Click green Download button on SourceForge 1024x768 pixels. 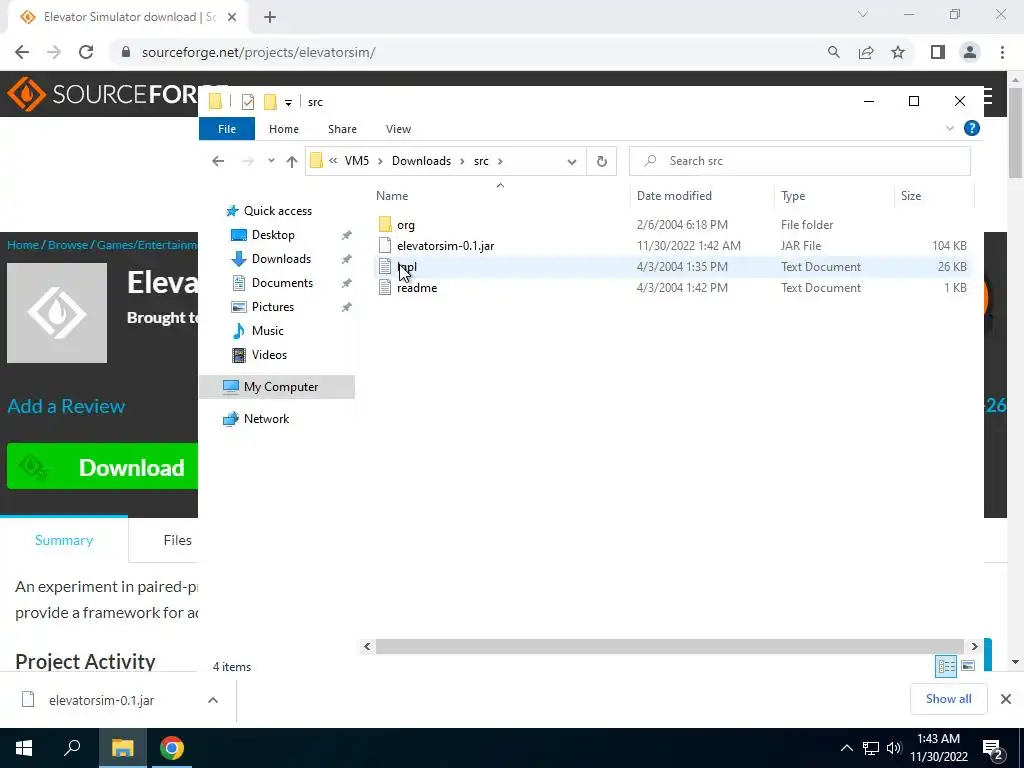pos(103,466)
